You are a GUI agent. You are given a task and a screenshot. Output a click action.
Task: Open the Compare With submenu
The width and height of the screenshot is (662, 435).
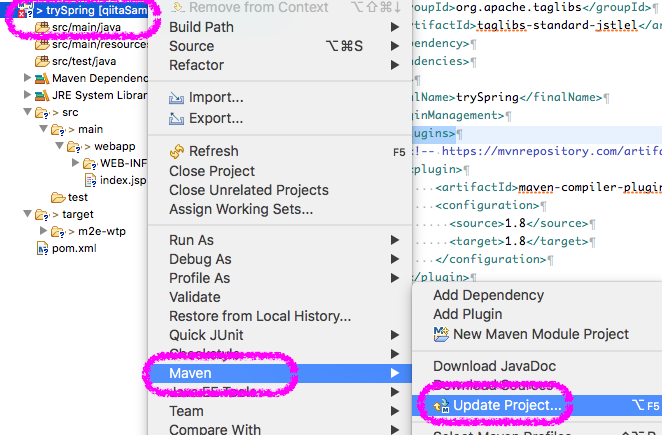point(280,428)
